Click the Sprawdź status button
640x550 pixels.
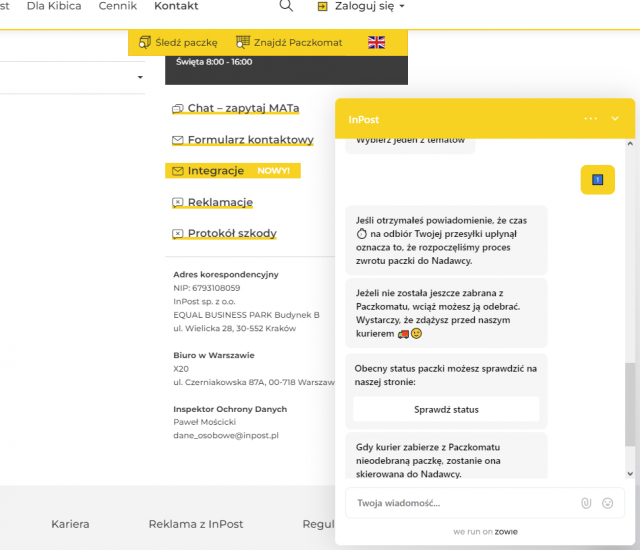pos(446,409)
